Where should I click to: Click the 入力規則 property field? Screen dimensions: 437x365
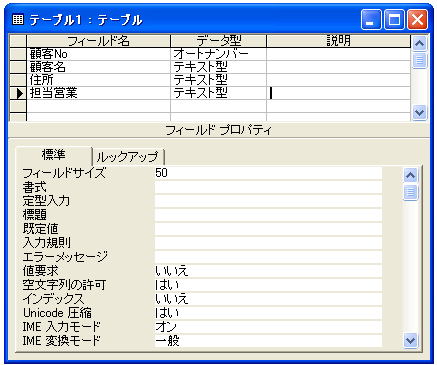coord(268,243)
